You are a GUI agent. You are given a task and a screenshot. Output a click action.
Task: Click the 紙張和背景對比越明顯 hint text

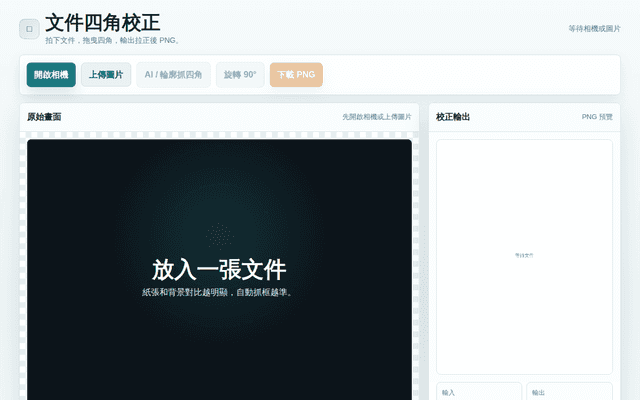tap(218, 292)
